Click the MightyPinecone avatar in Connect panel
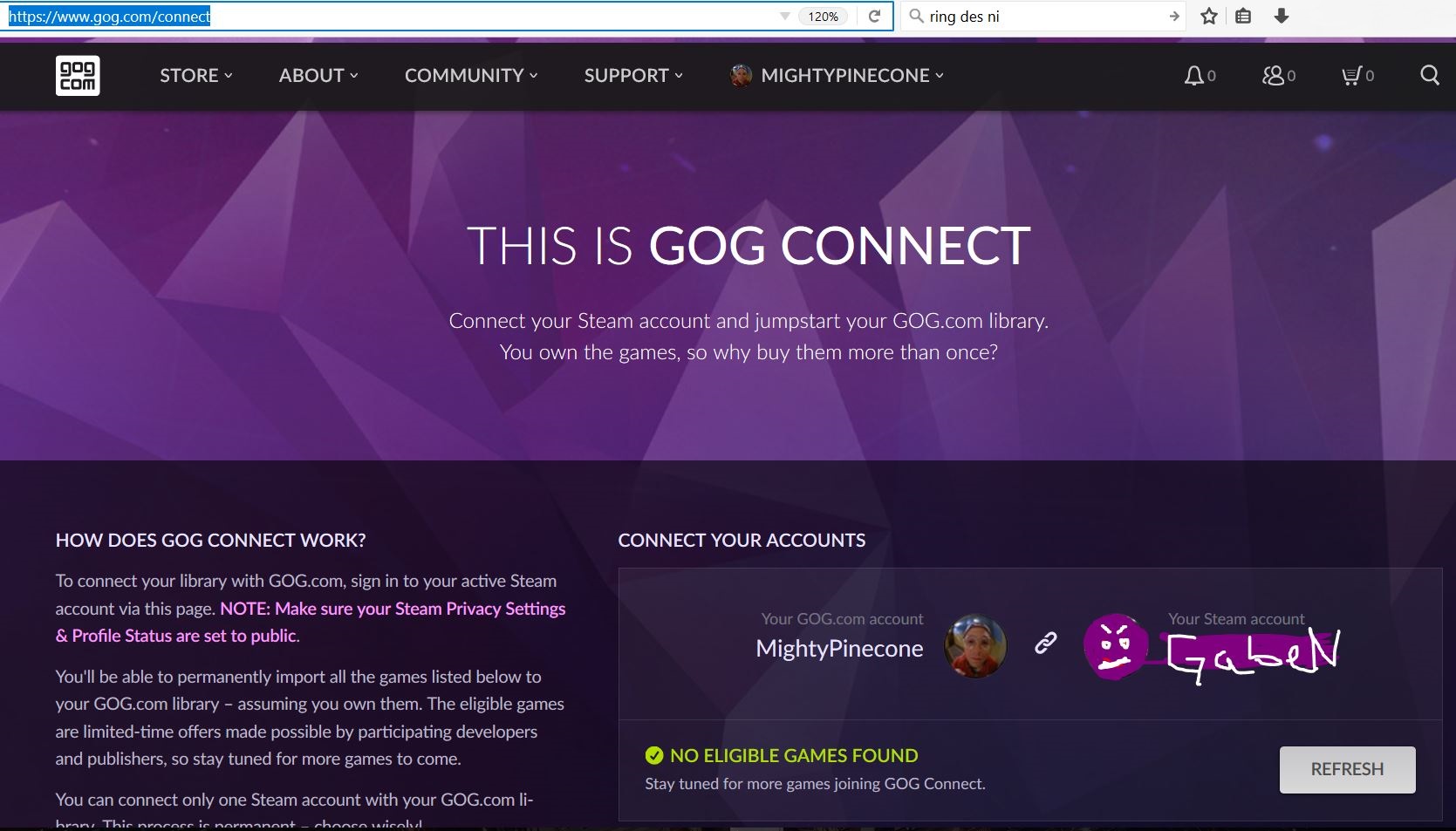The image size is (1456, 831). (975, 645)
